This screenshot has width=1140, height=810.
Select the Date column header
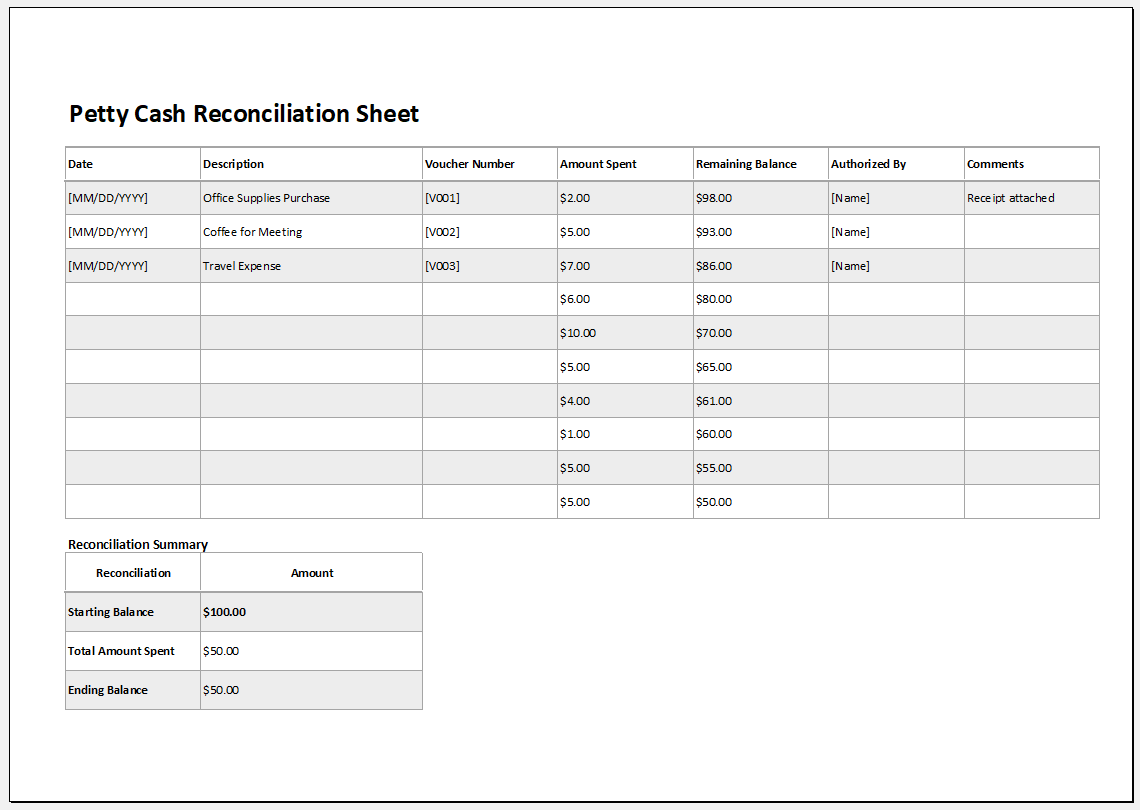pyautogui.click(x=80, y=163)
